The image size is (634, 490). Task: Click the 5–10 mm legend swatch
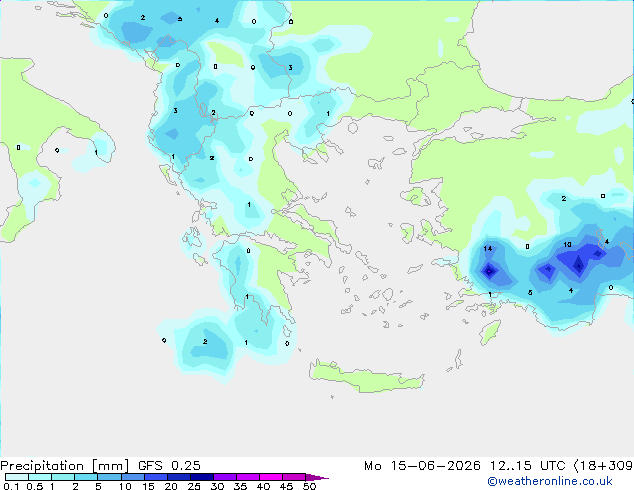(x=109, y=477)
